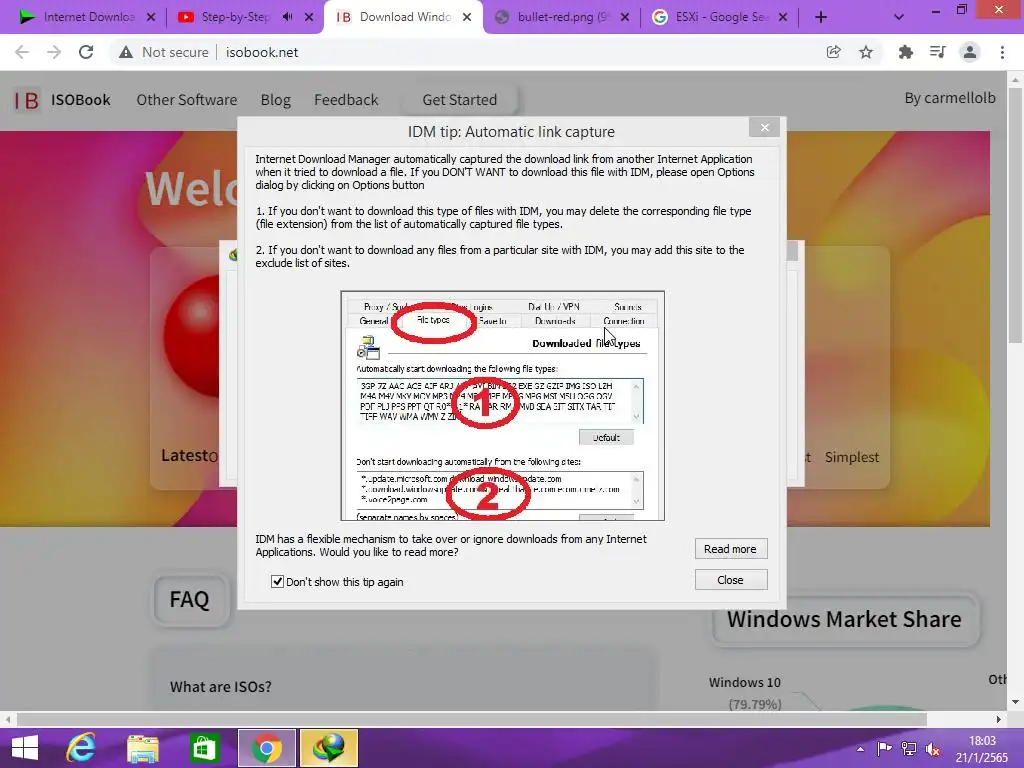Go back to previous page

[x=22, y=52]
